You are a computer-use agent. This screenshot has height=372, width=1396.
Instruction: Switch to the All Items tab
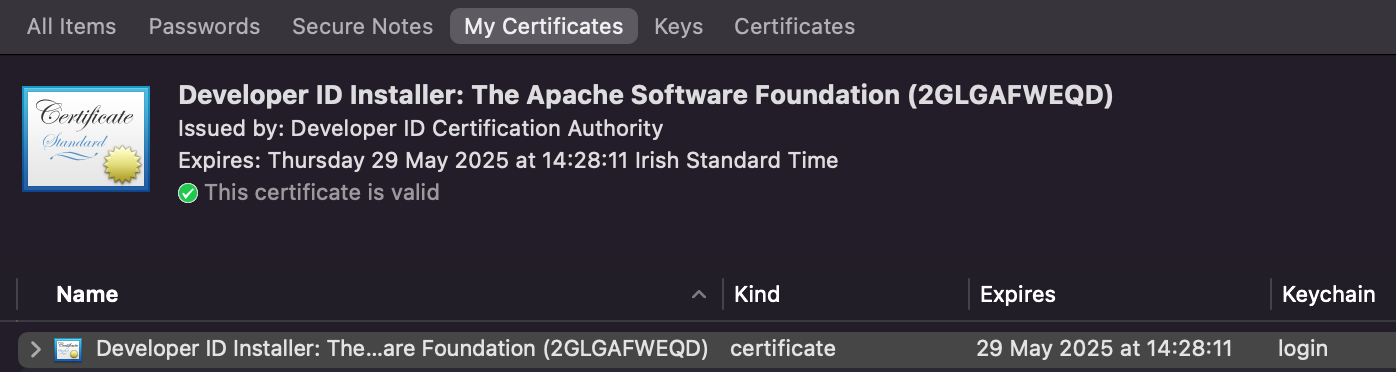71,27
